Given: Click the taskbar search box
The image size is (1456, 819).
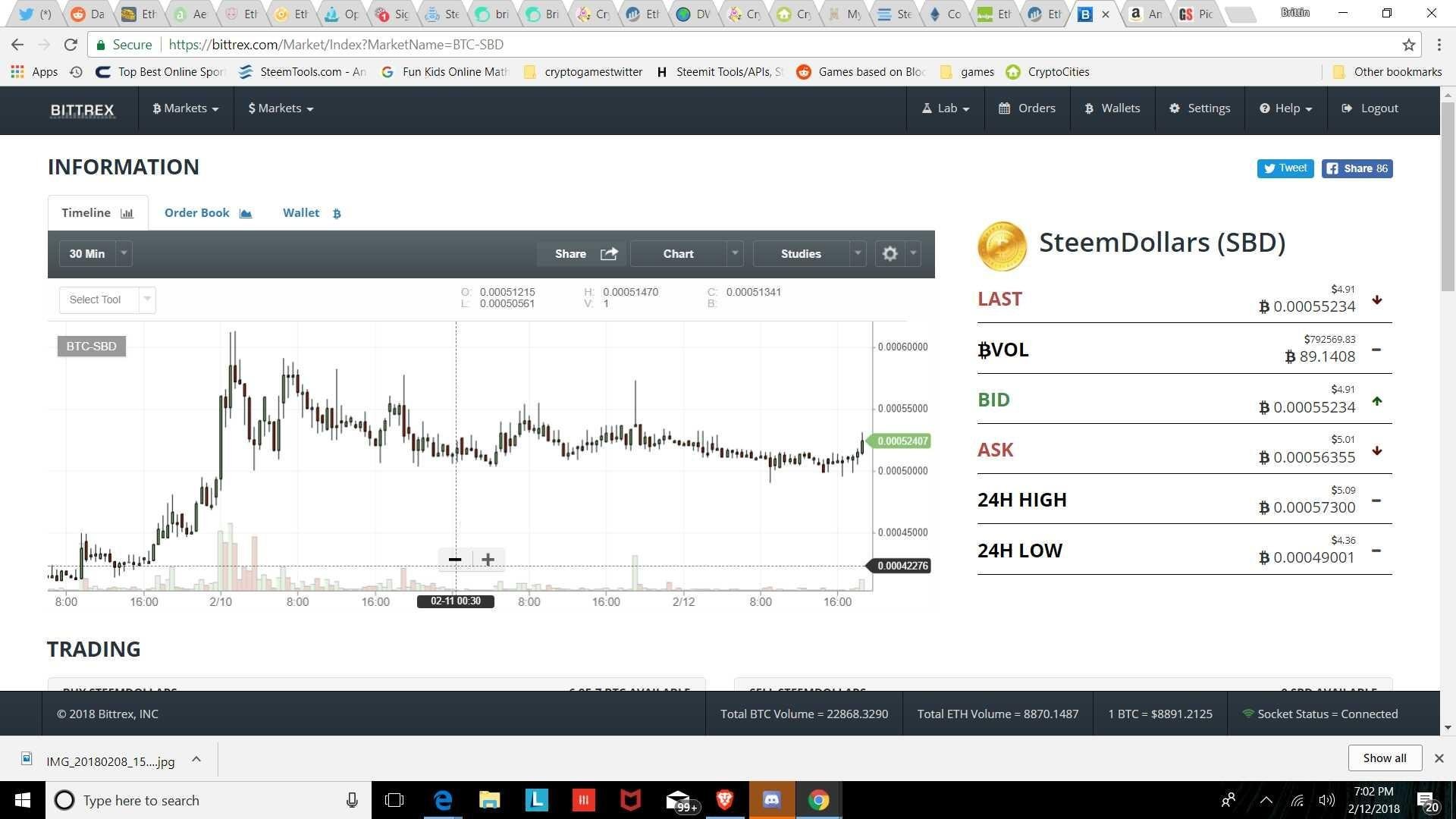Looking at the screenshot, I should [209, 800].
